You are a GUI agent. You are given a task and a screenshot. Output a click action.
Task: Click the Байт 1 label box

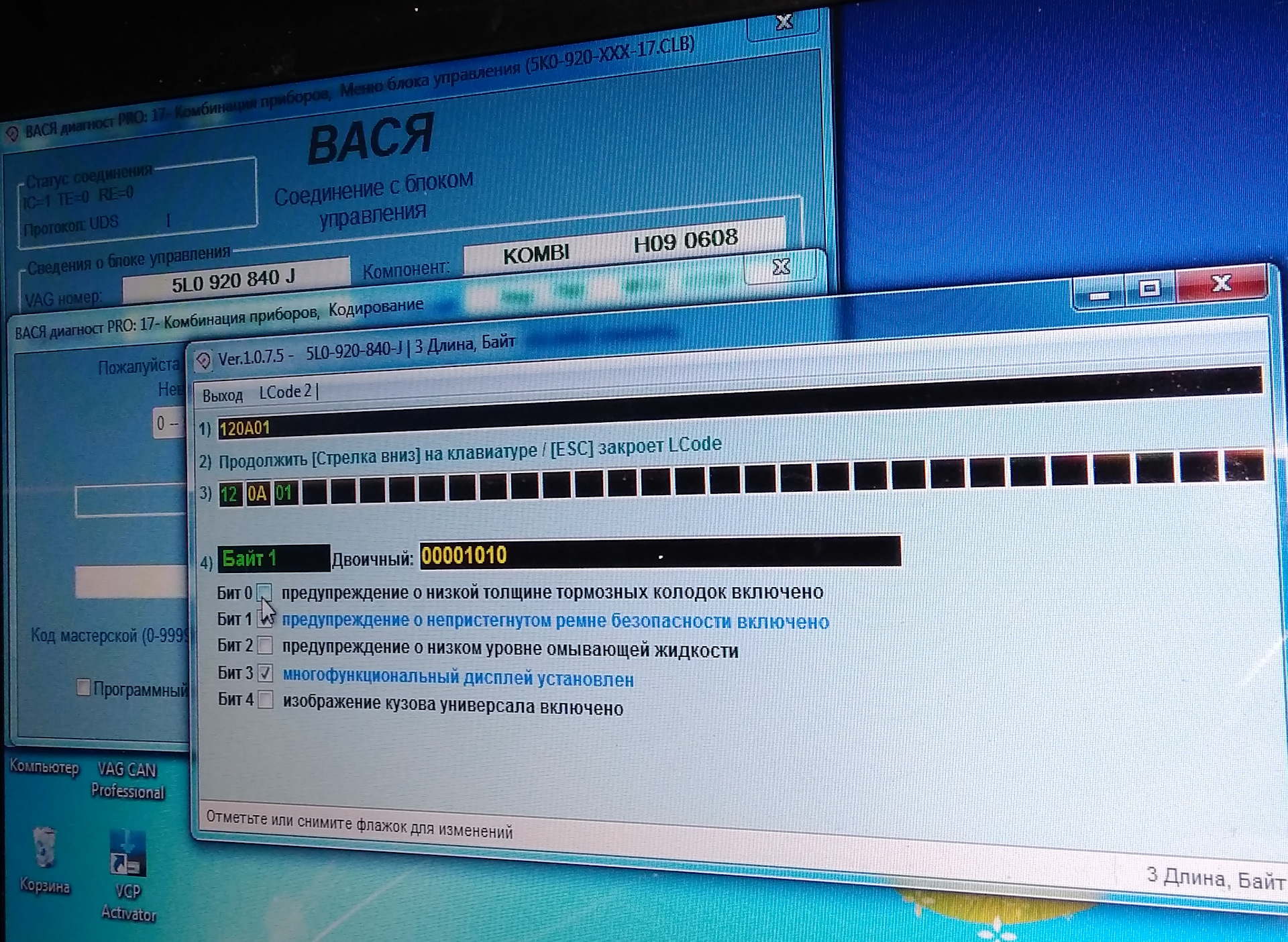(273, 558)
